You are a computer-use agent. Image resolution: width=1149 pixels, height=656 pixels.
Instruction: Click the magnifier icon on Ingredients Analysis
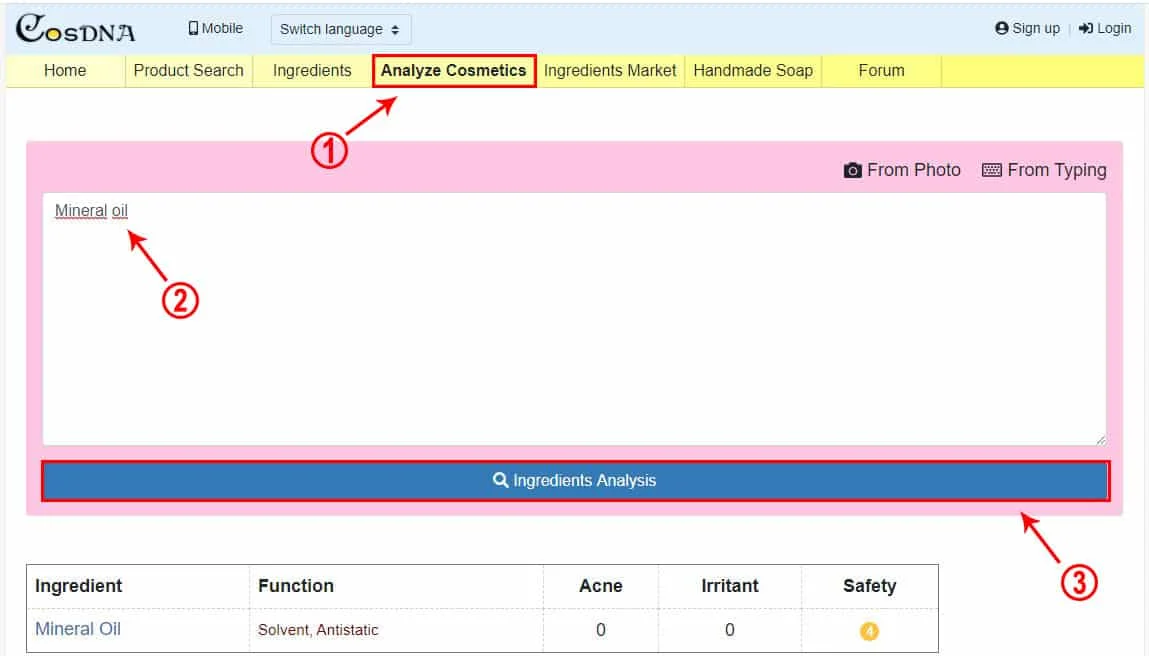[x=500, y=480]
